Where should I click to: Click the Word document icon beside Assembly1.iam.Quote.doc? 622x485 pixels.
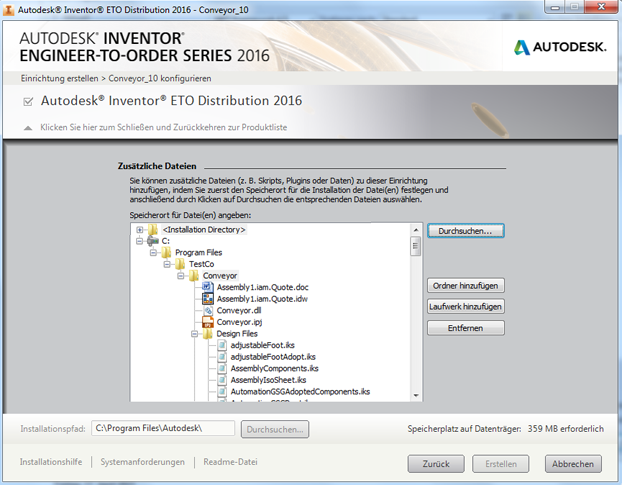click(208, 287)
